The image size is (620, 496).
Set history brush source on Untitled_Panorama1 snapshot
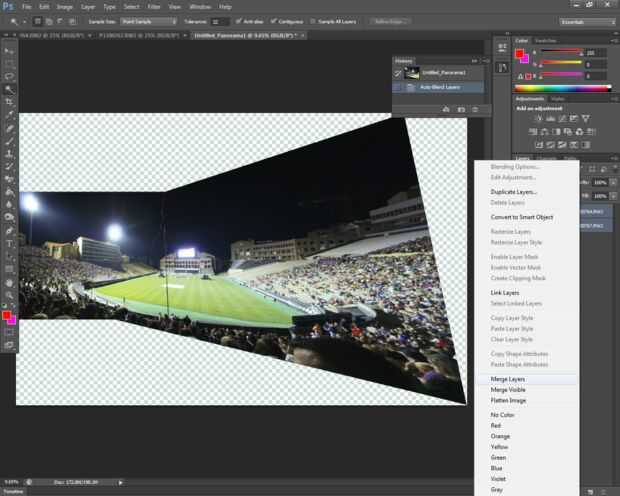(397, 73)
